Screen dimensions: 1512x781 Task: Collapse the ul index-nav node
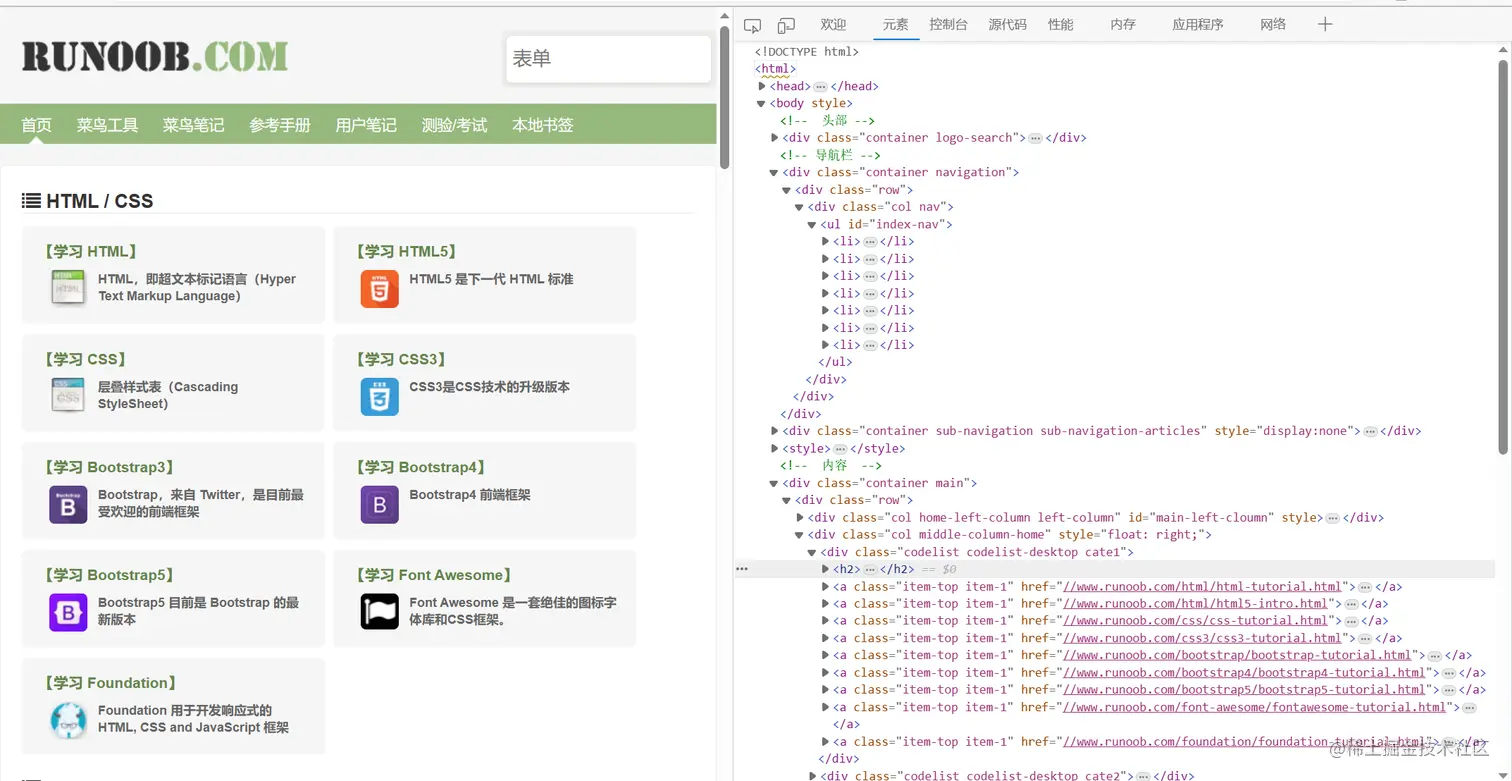point(813,224)
